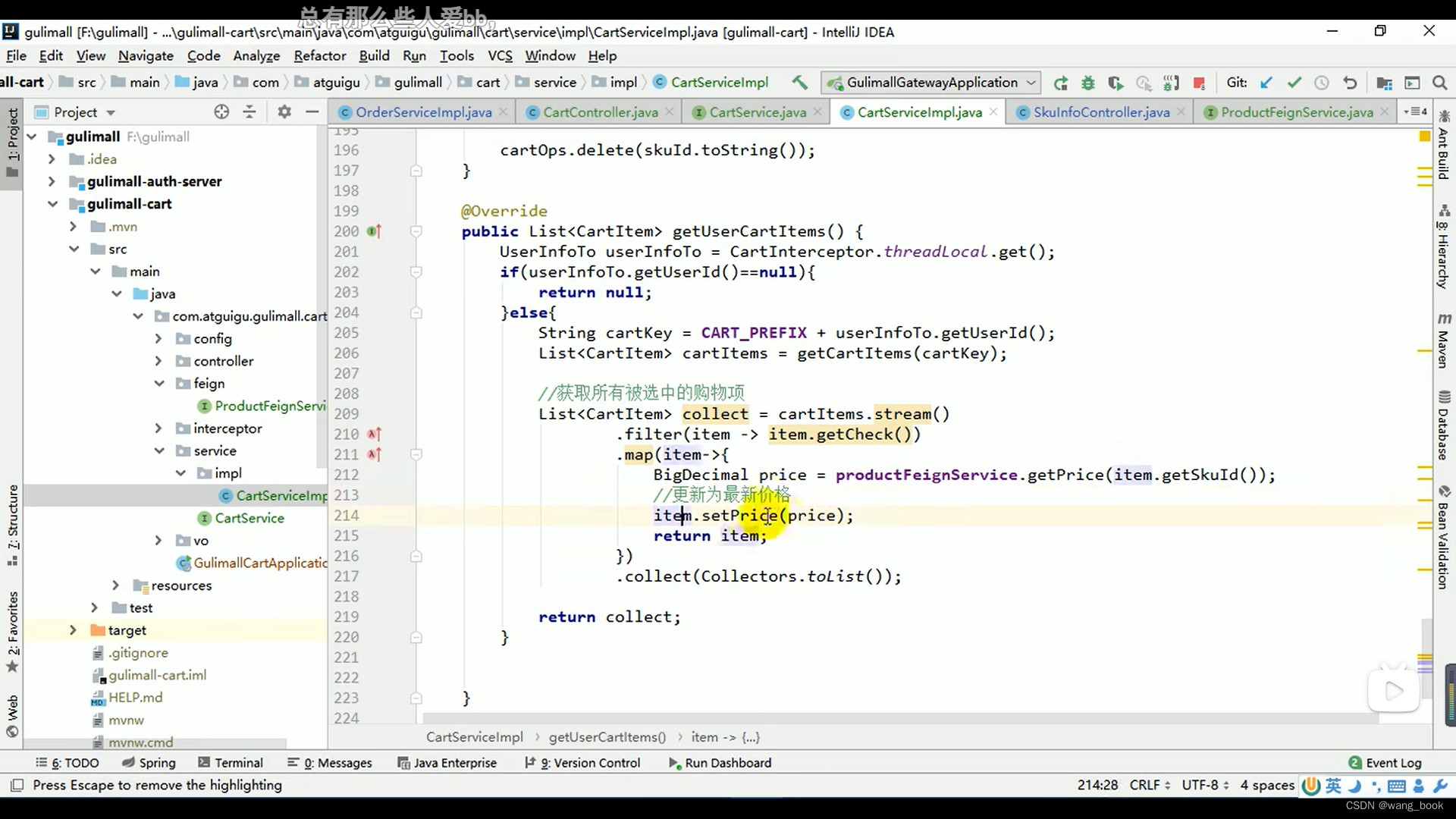Click the editor horizontal scrollbar
The width and height of the screenshot is (1456, 819).
point(902,717)
